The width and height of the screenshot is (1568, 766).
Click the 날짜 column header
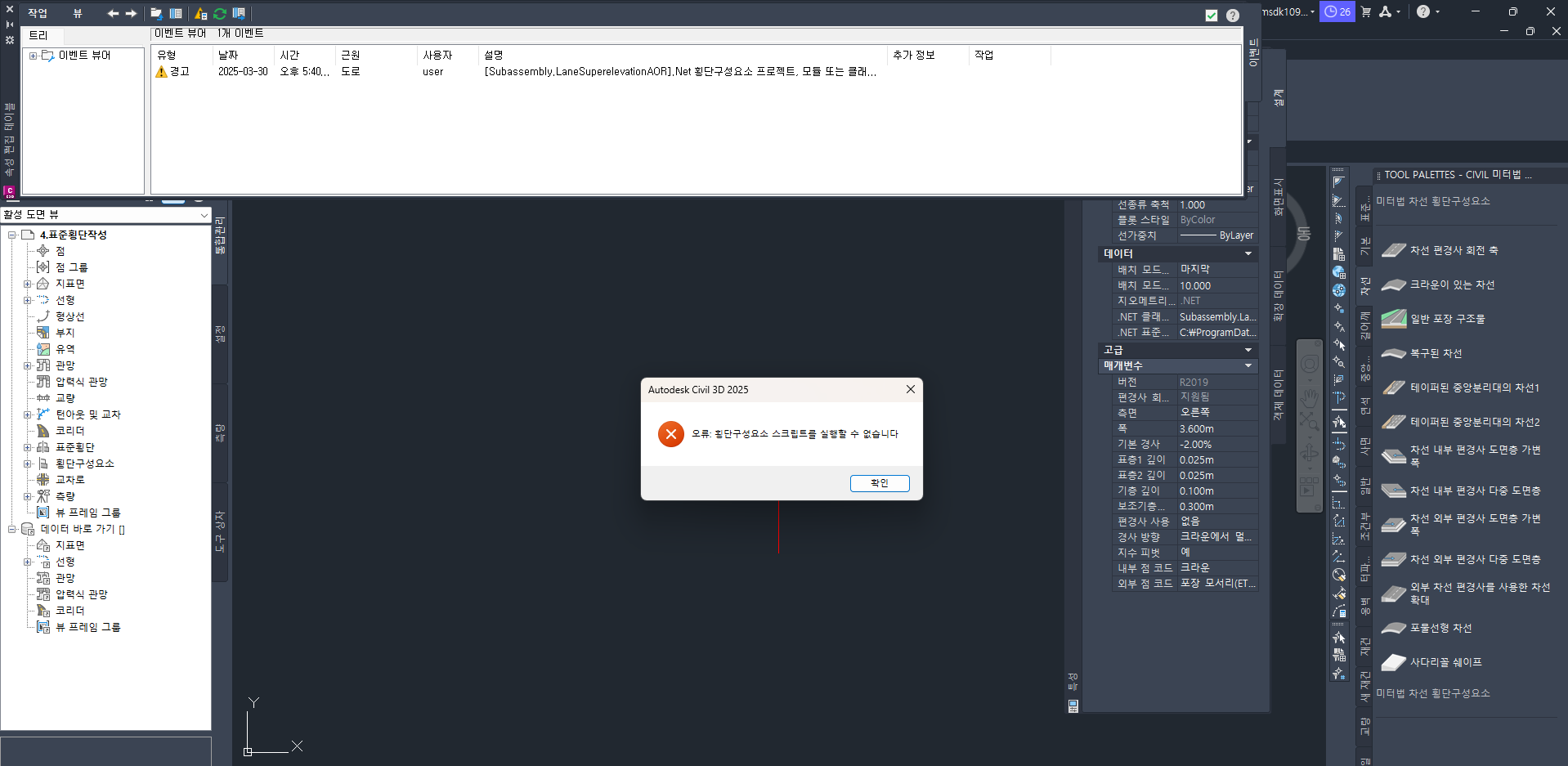click(x=244, y=55)
